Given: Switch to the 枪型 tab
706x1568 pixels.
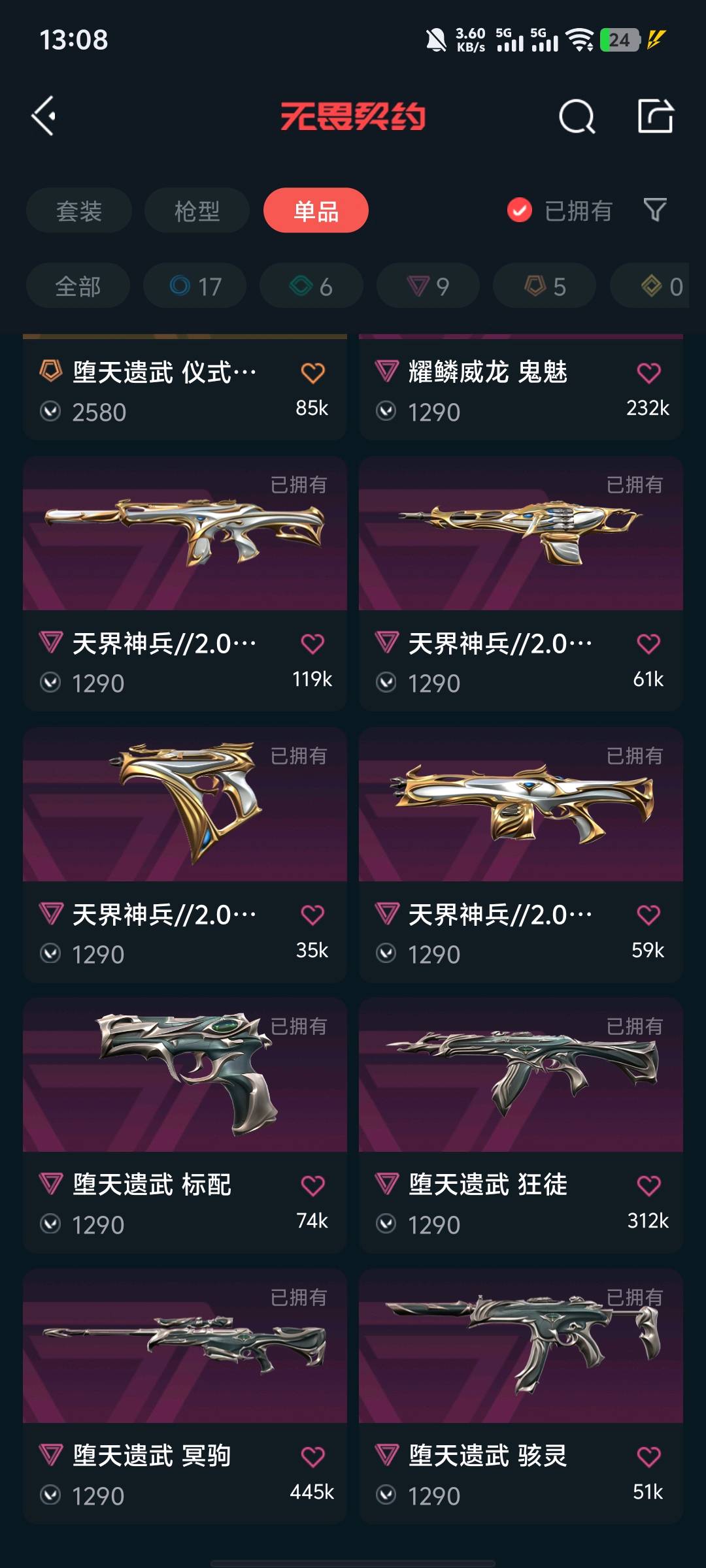Looking at the screenshot, I should point(197,210).
